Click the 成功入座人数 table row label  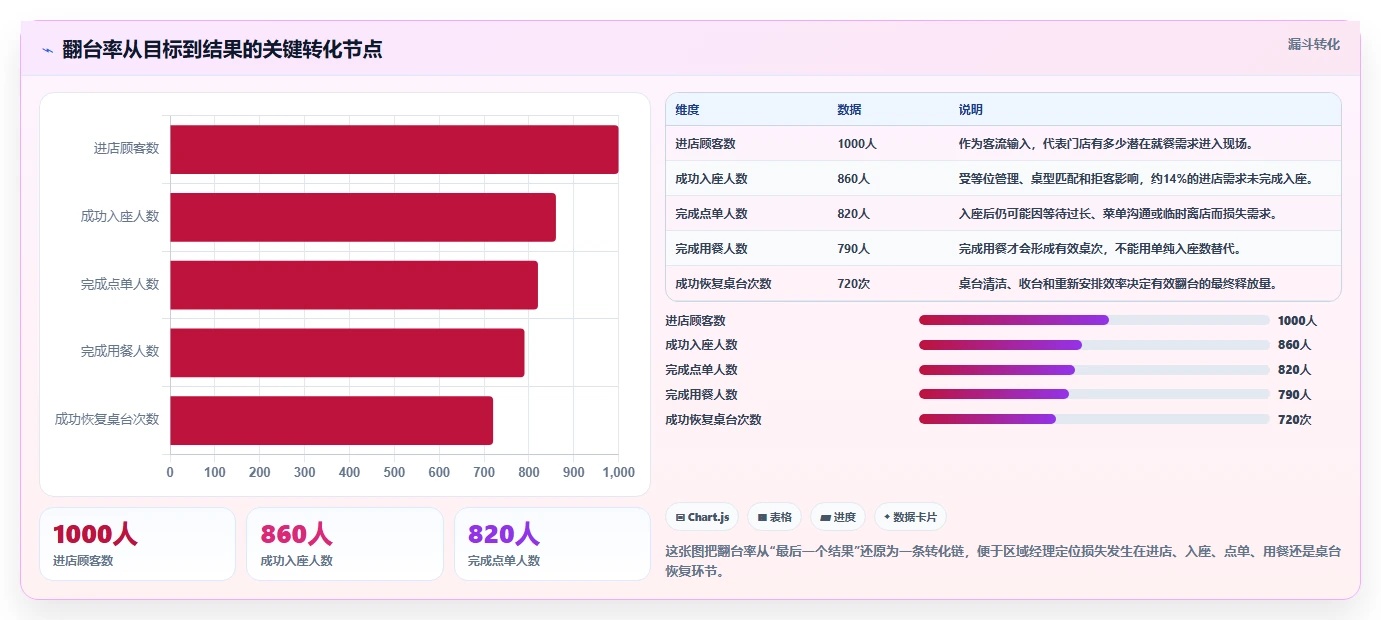click(711, 179)
